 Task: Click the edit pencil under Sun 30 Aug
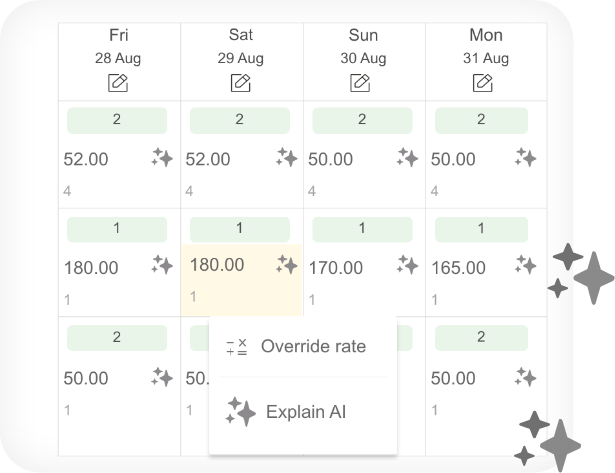pos(360,83)
